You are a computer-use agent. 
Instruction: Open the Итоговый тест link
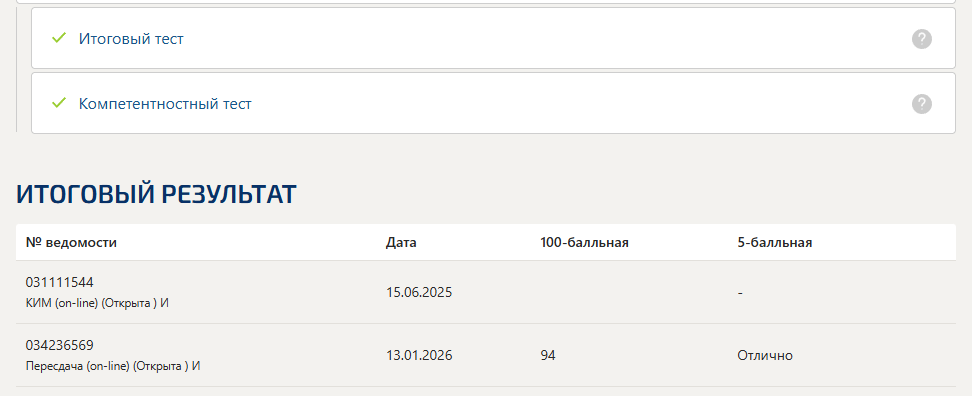(131, 38)
